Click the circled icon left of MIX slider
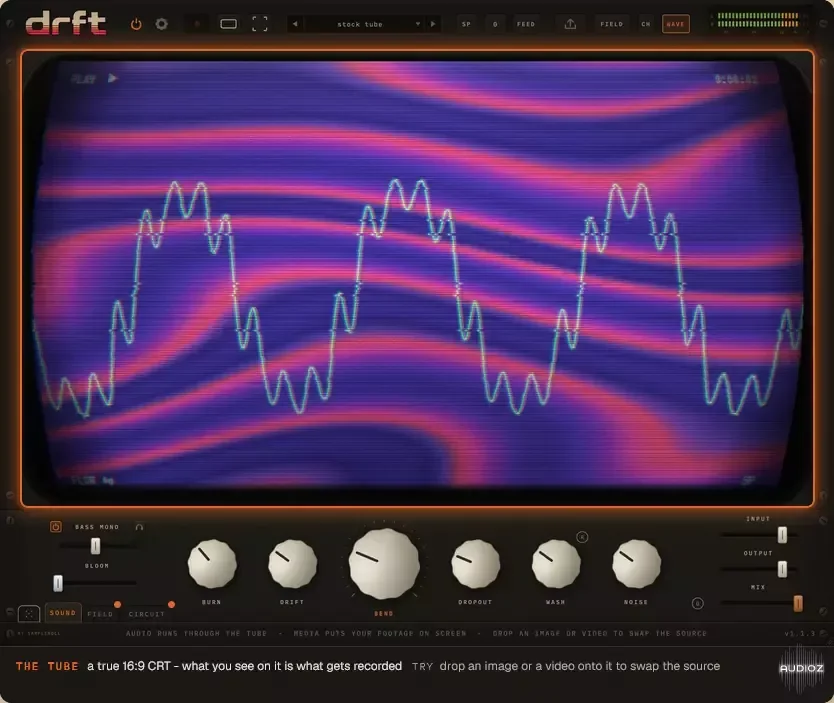 pos(697,604)
